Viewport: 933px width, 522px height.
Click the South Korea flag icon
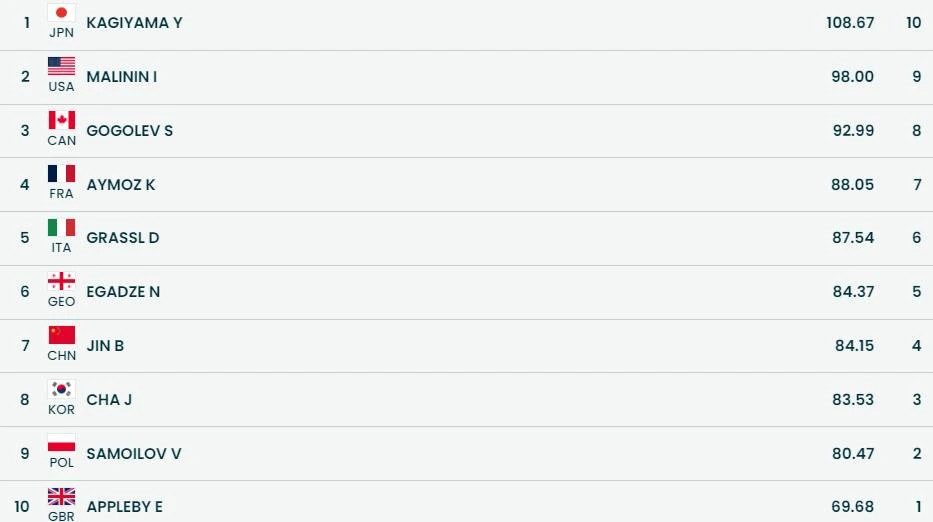[x=61, y=389]
